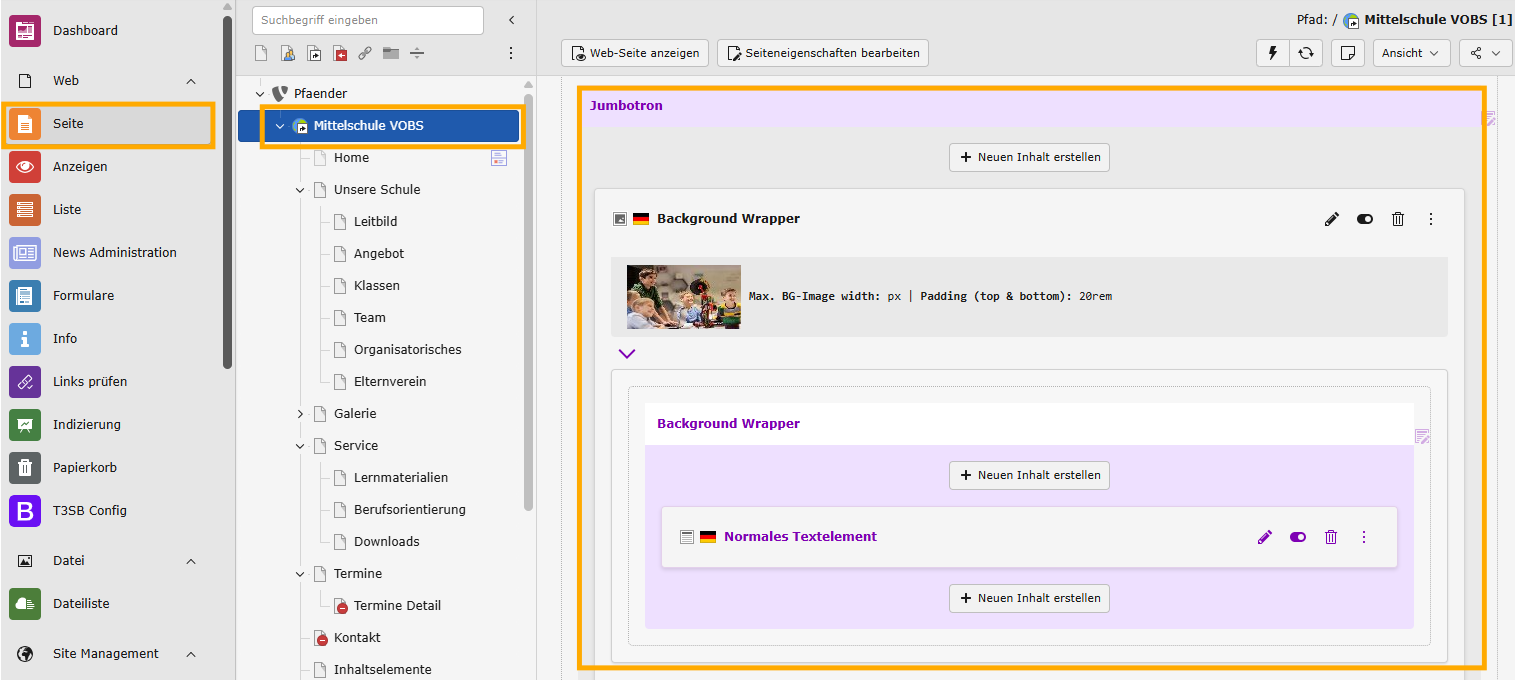1515x680 pixels.
Task: Click the Background Wrapper image thumbnail
Action: tap(684, 297)
